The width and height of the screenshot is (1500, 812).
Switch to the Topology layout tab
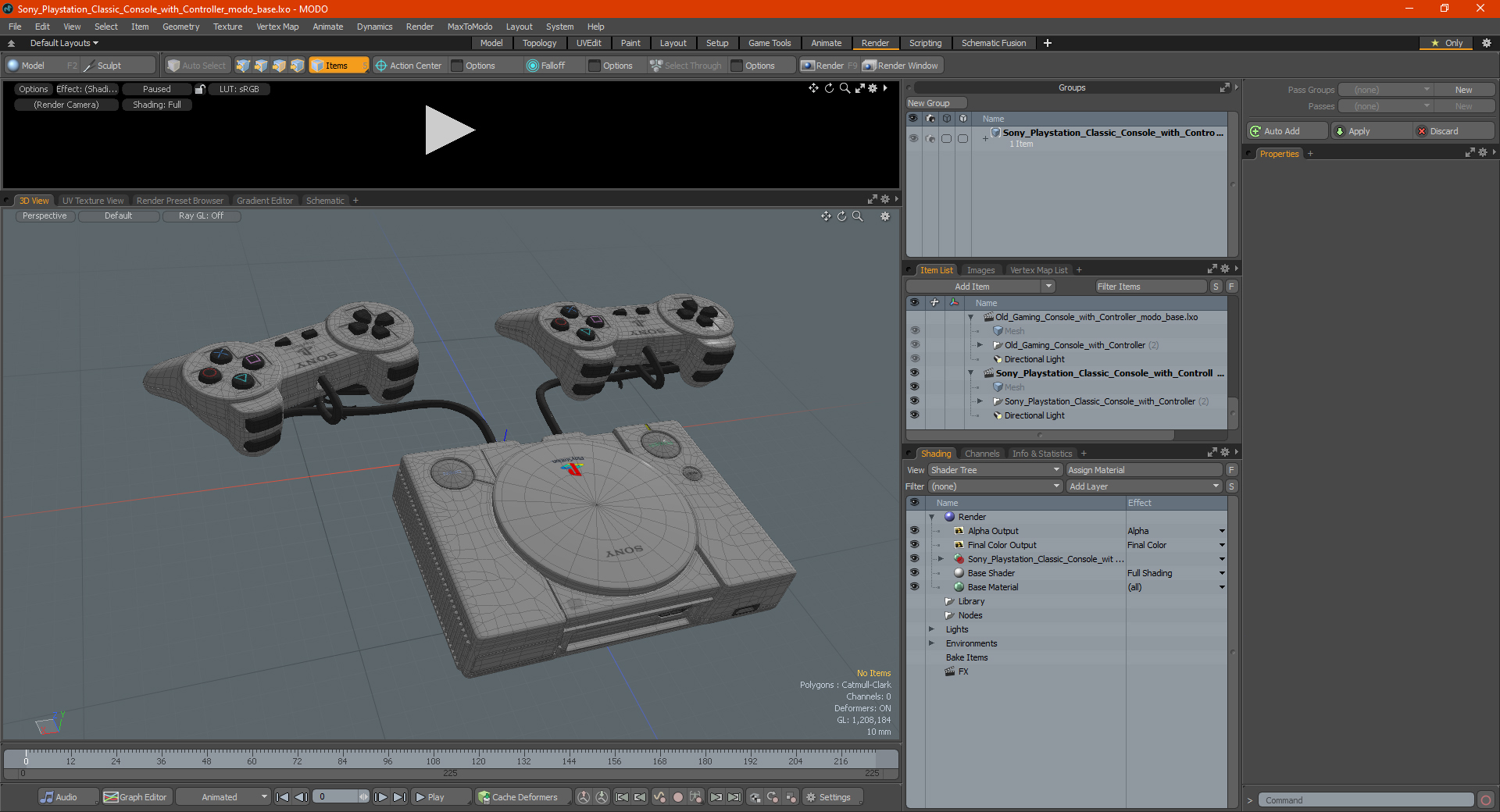click(540, 43)
